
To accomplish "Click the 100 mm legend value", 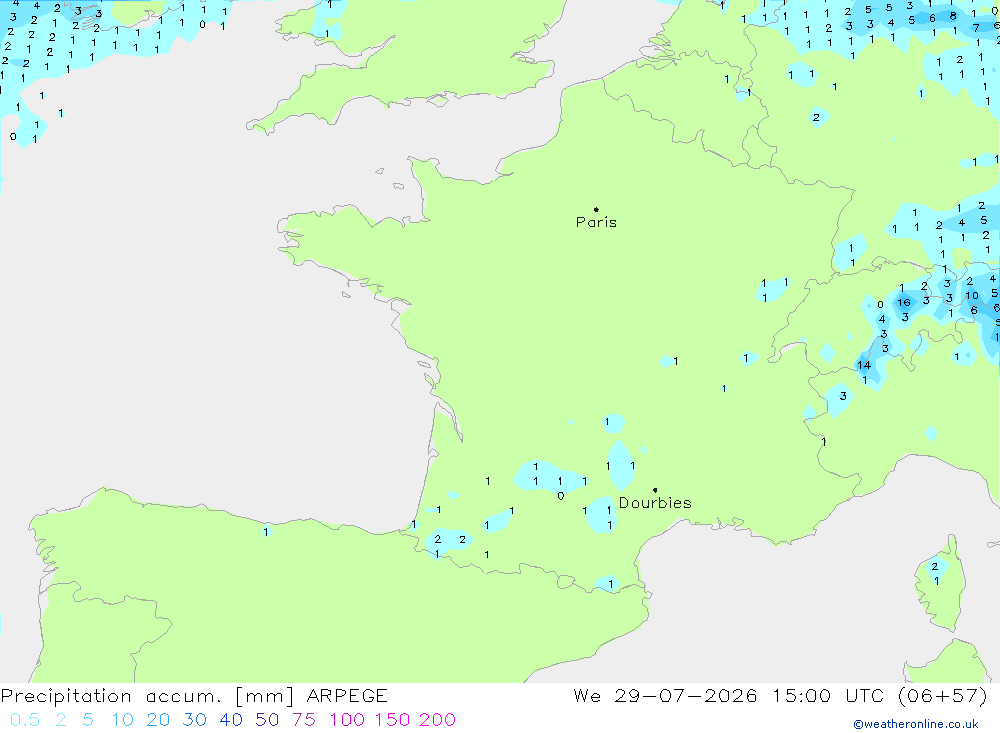I will point(347,720).
